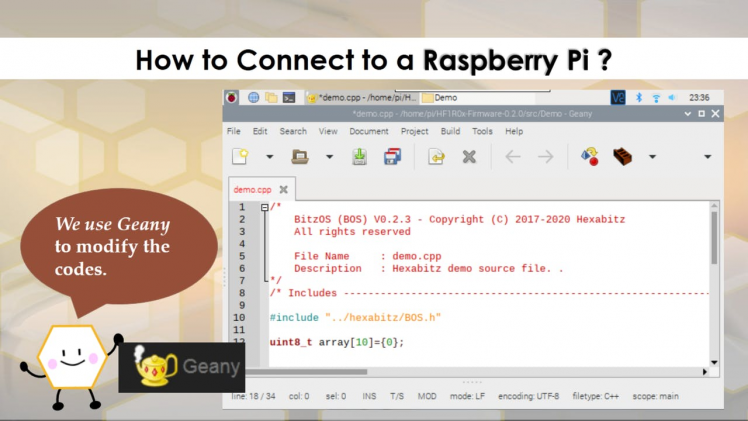Image resolution: width=748 pixels, height=421 pixels.
Task: Close the current file toolbar icon
Action: pyautogui.click(x=469, y=156)
